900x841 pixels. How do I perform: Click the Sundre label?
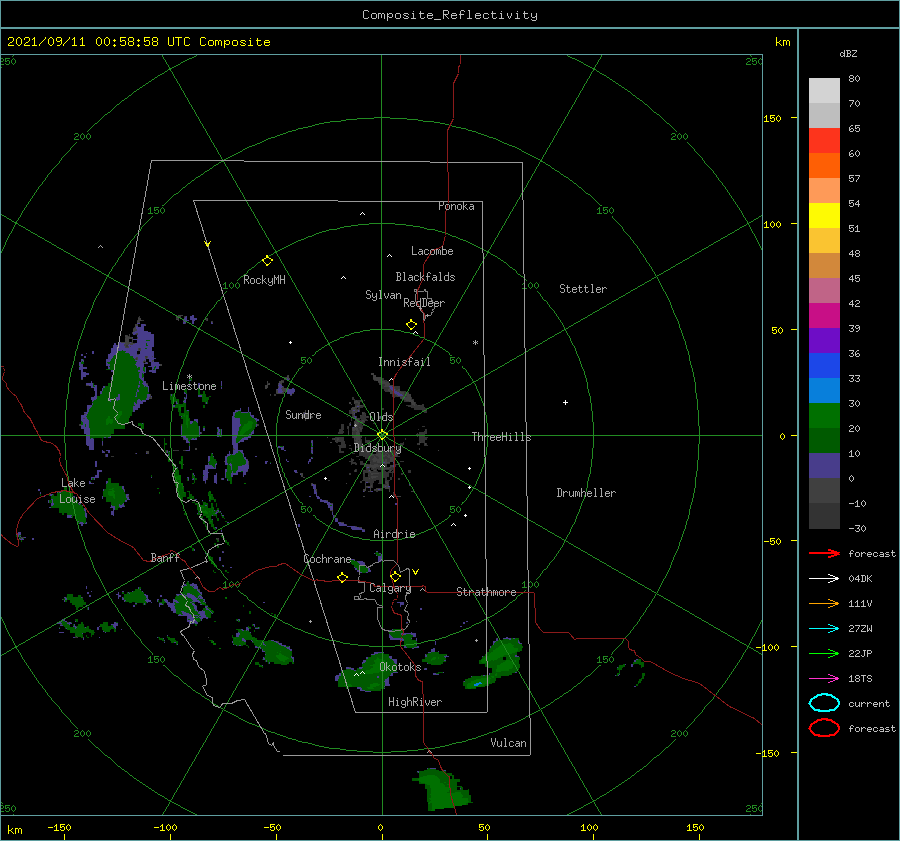[x=303, y=415]
